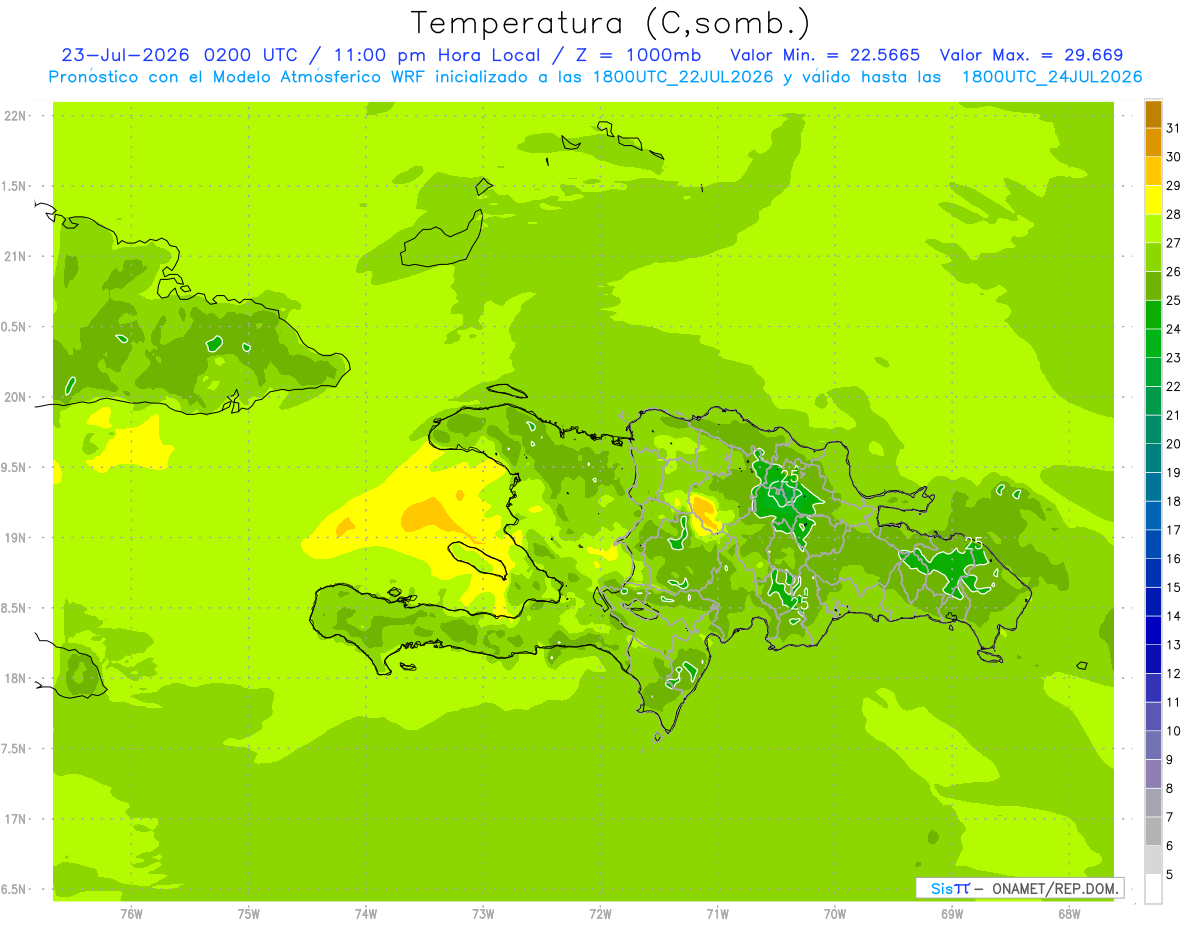Pick the gray swatch between 6 and 7
Image resolution: width=1200 pixels, height=927 pixels.
click(x=1153, y=831)
